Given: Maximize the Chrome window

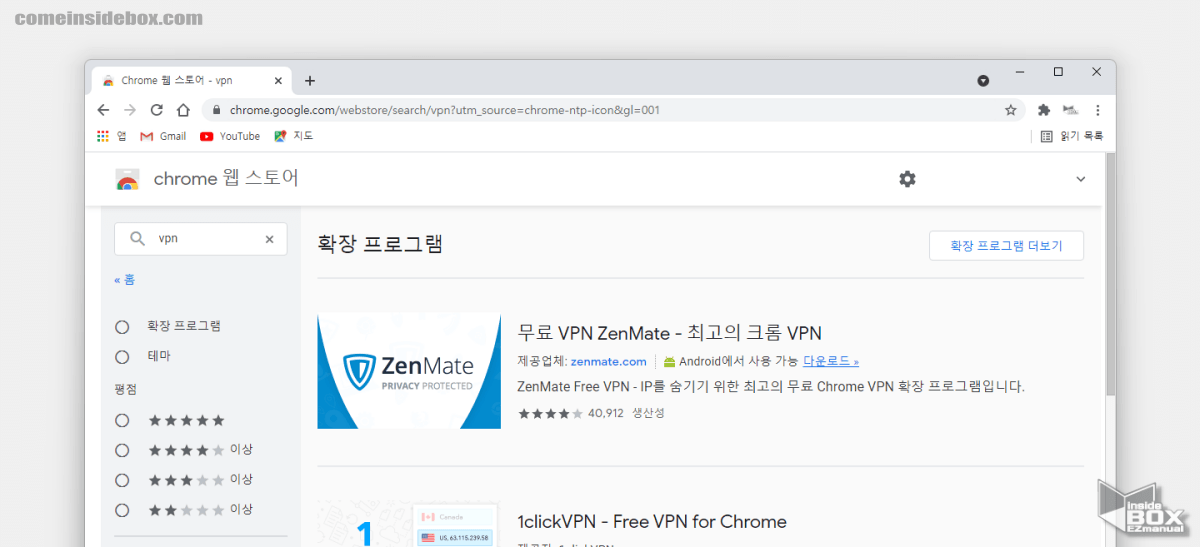Looking at the screenshot, I should (x=1058, y=72).
